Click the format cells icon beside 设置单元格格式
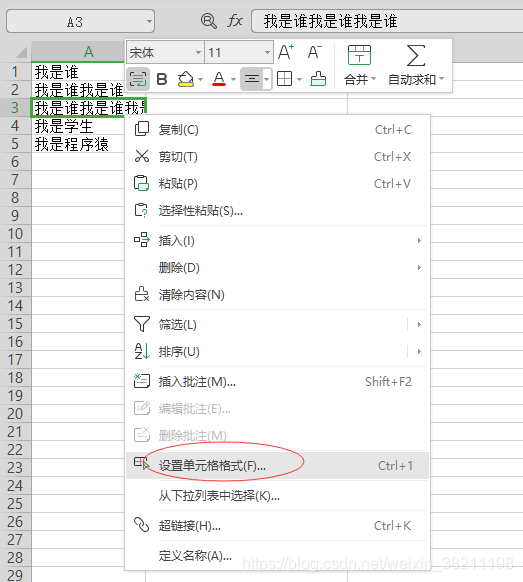 pos(141,464)
